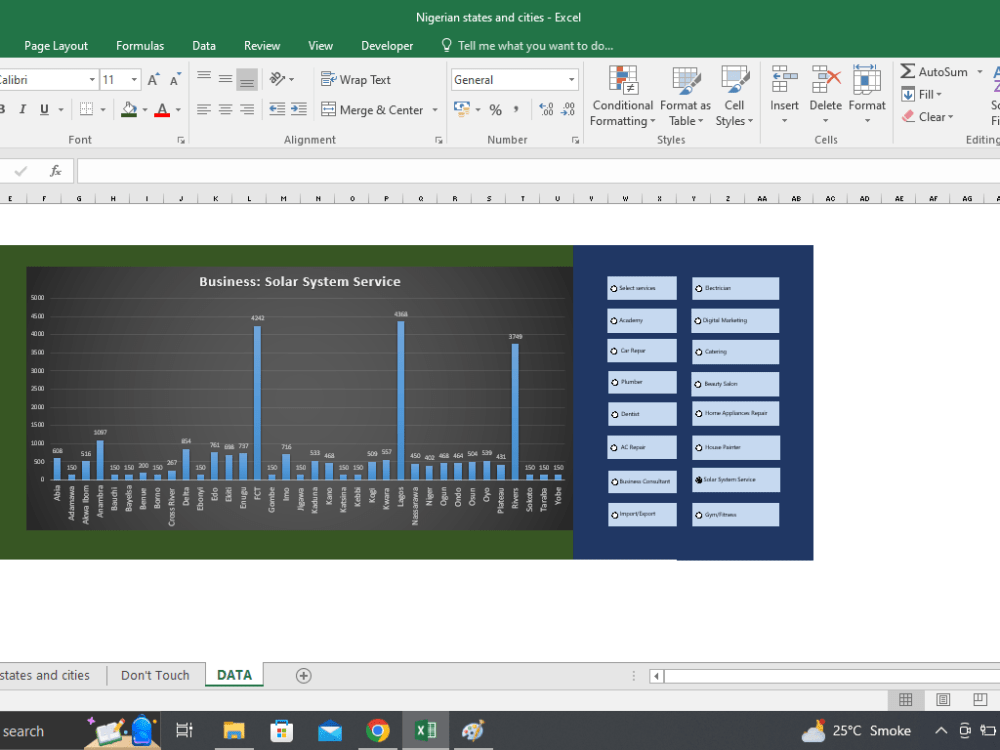Screen dimensions: 1000x750
Task: Open the Page Layout tab
Action: [x=56, y=46]
